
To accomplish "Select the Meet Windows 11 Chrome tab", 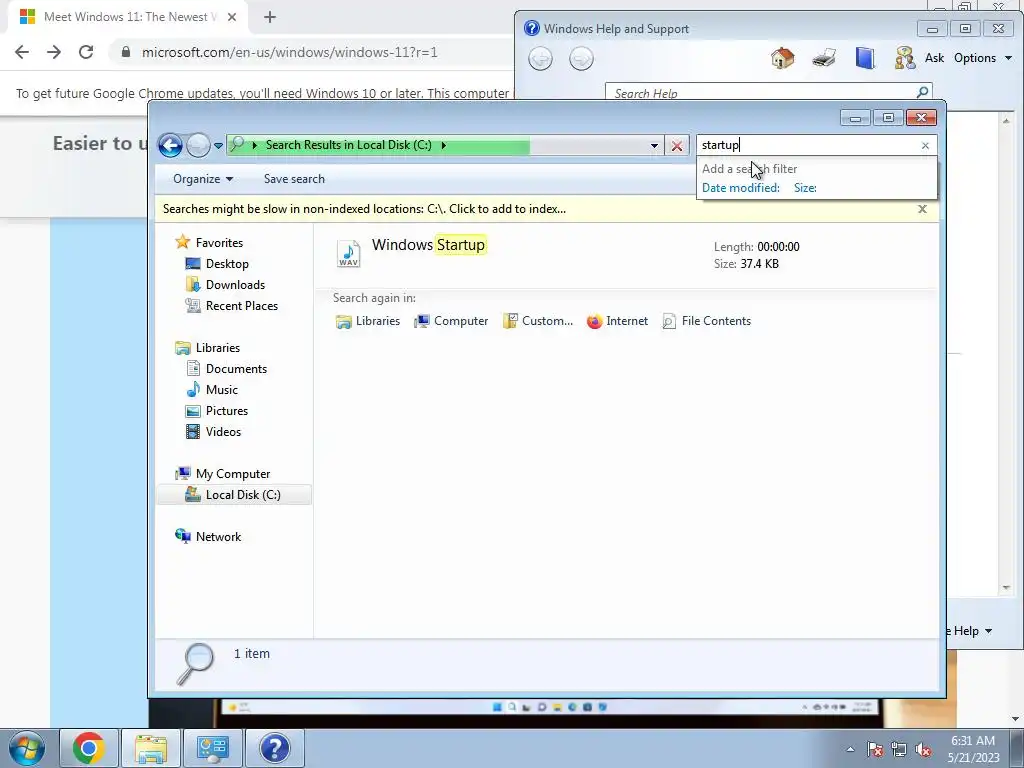I will (x=127, y=17).
